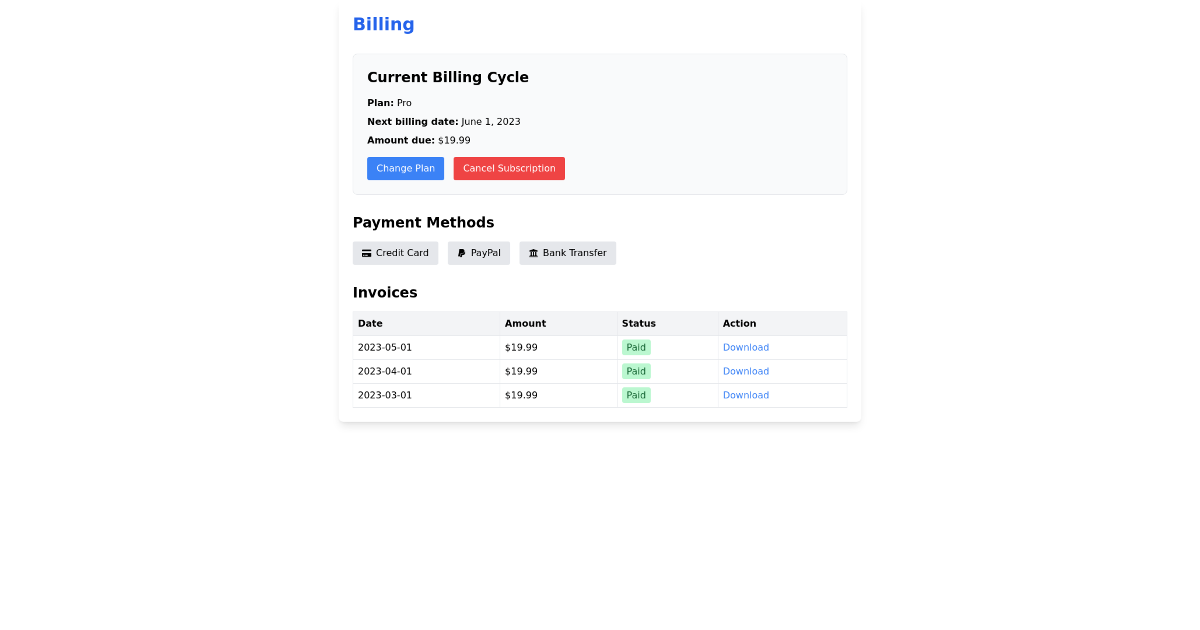
Task: Click the Paid badge for 2023-03-01
Action: pyautogui.click(x=636, y=395)
